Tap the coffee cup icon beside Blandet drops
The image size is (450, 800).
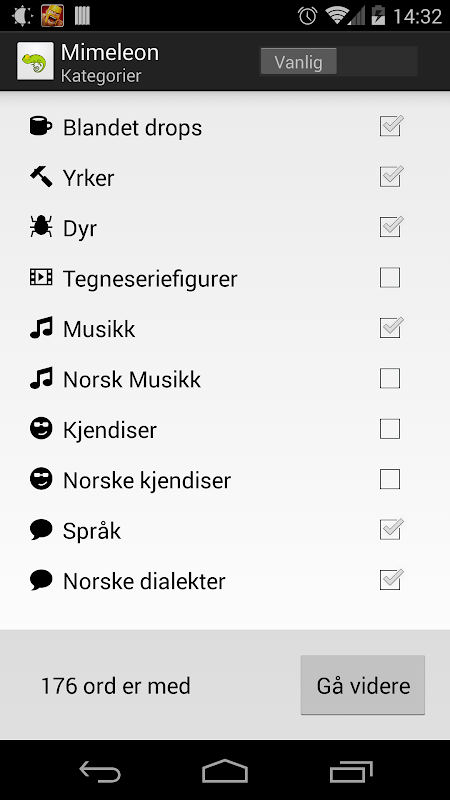pos(41,126)
